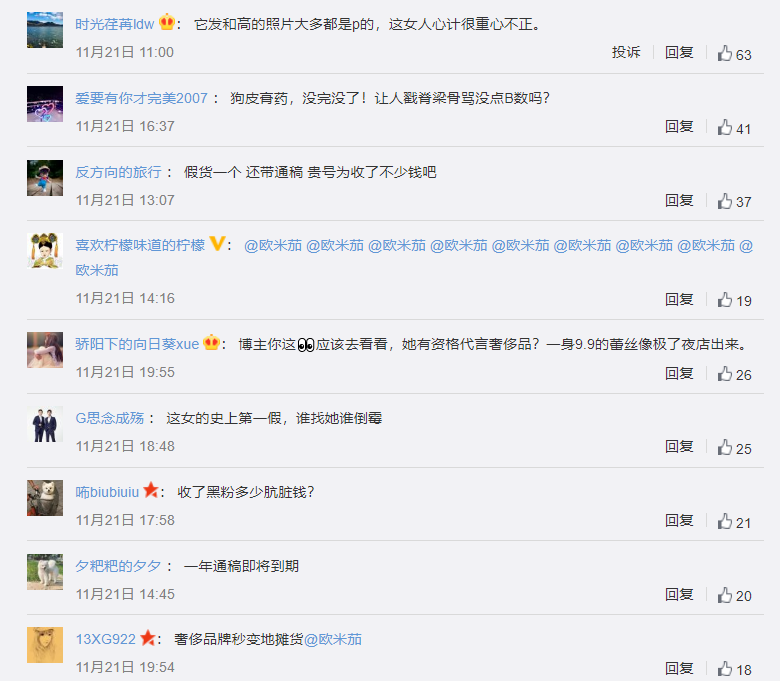Click 投诉 to report the first comment
Image resolution: width=780 pixels, height=681 pixels.
(x=626, y=52)
